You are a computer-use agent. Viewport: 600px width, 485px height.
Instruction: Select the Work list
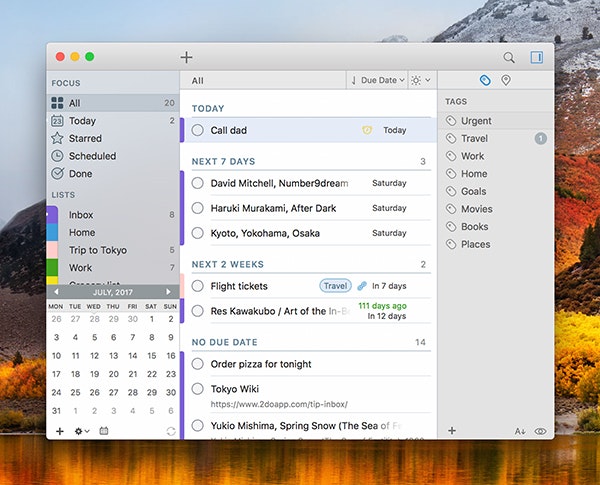[113, 268]
